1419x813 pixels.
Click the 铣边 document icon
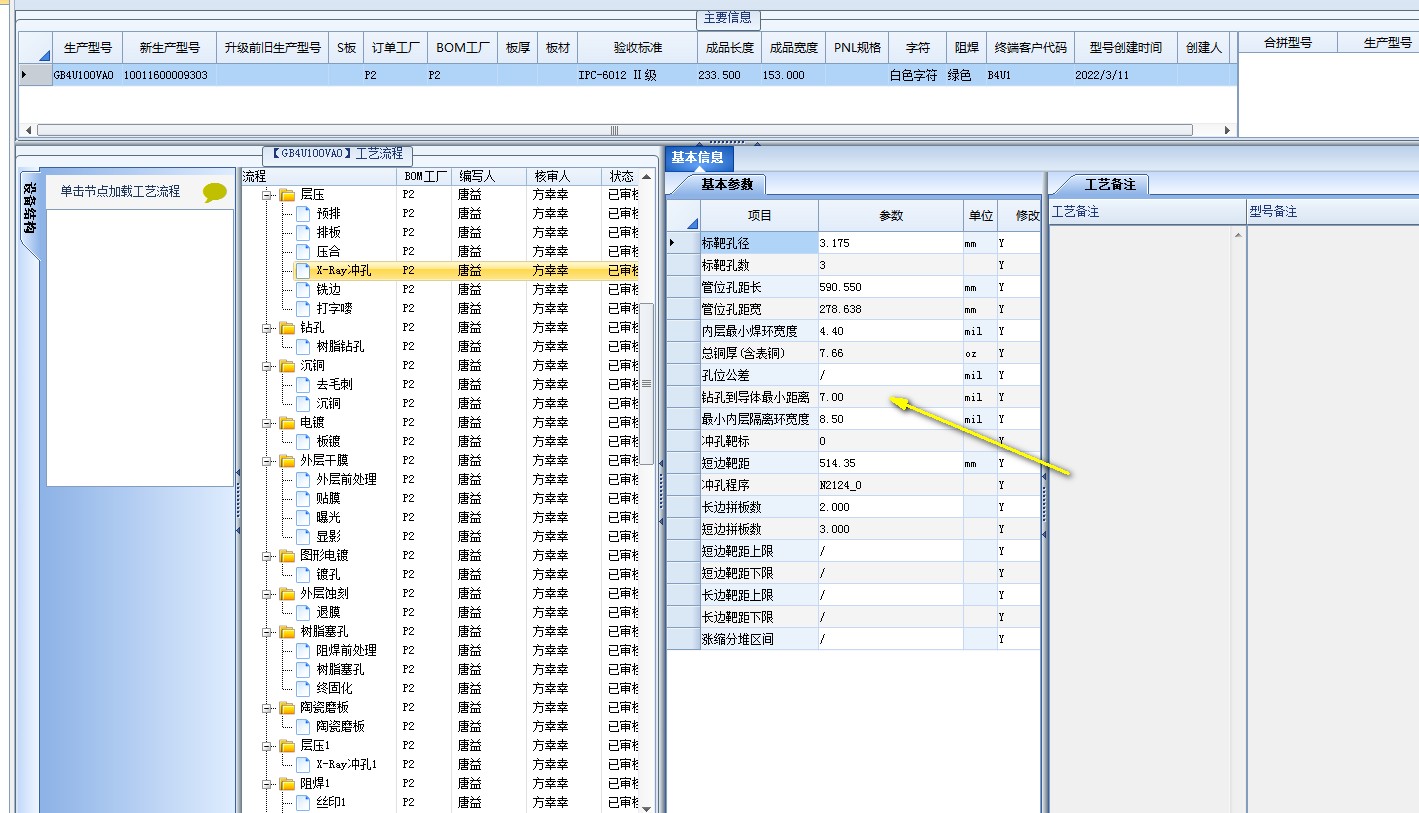[x=303, y=290]
